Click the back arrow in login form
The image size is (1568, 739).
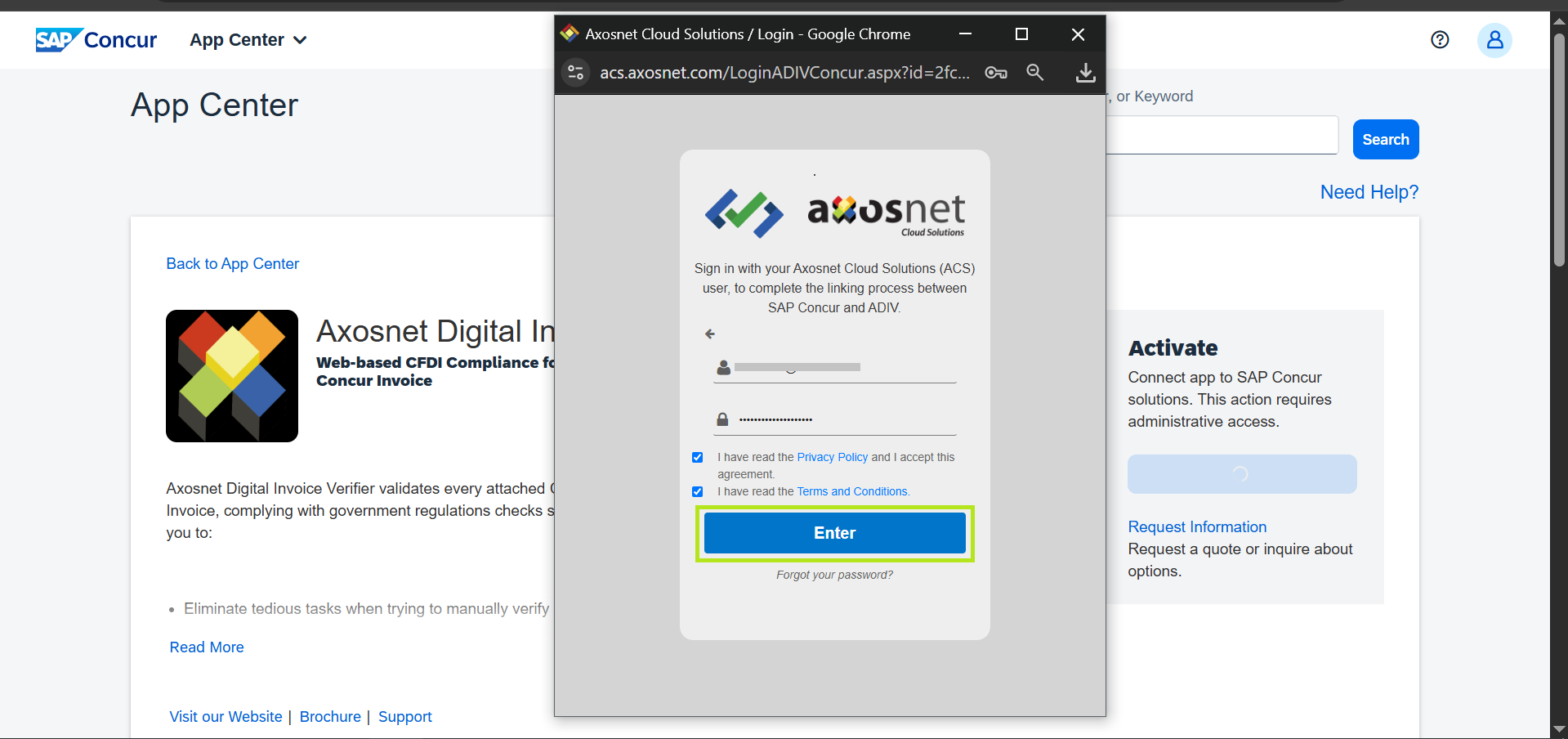(710, 334)
